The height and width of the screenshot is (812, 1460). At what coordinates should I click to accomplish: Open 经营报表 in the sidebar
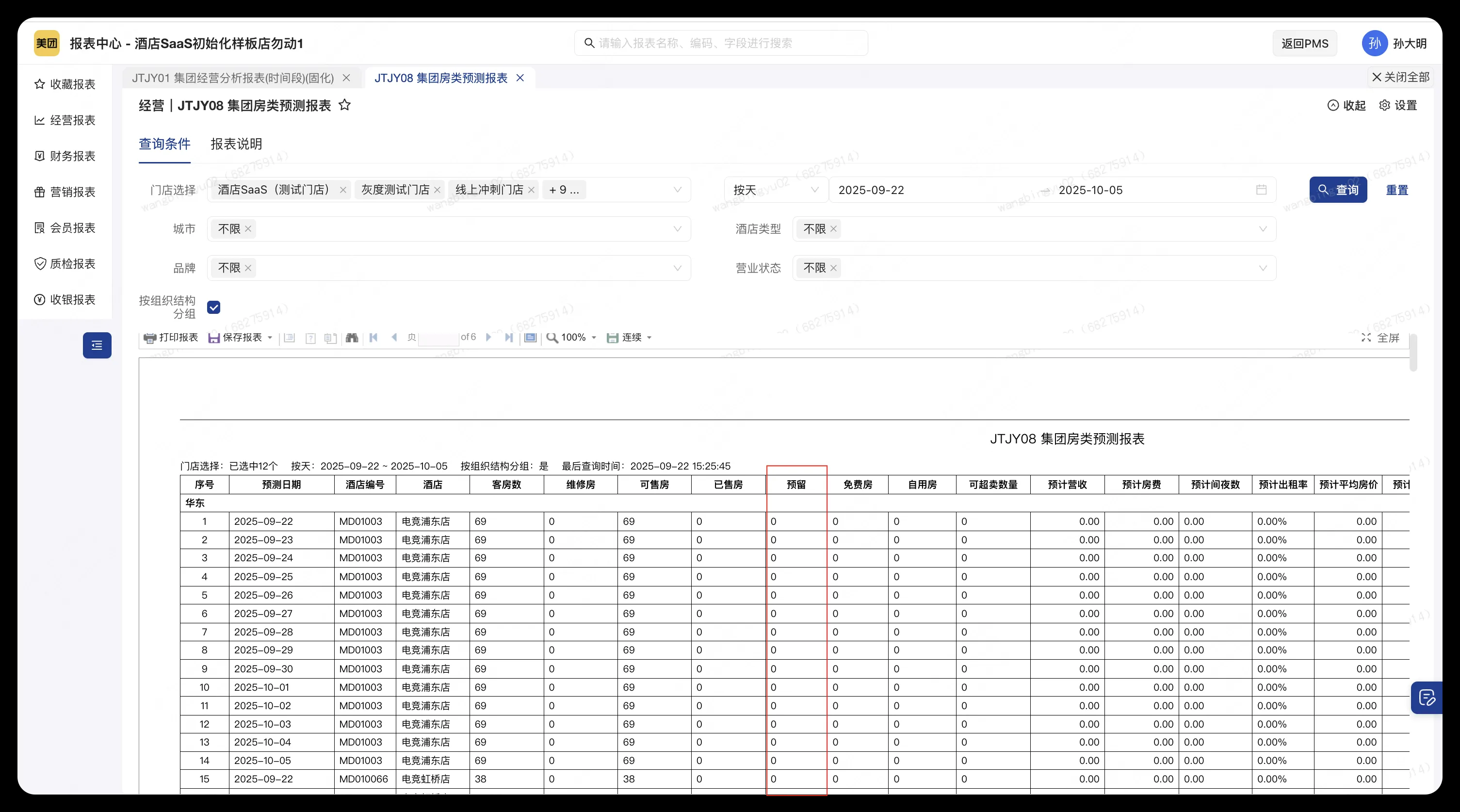65,120
